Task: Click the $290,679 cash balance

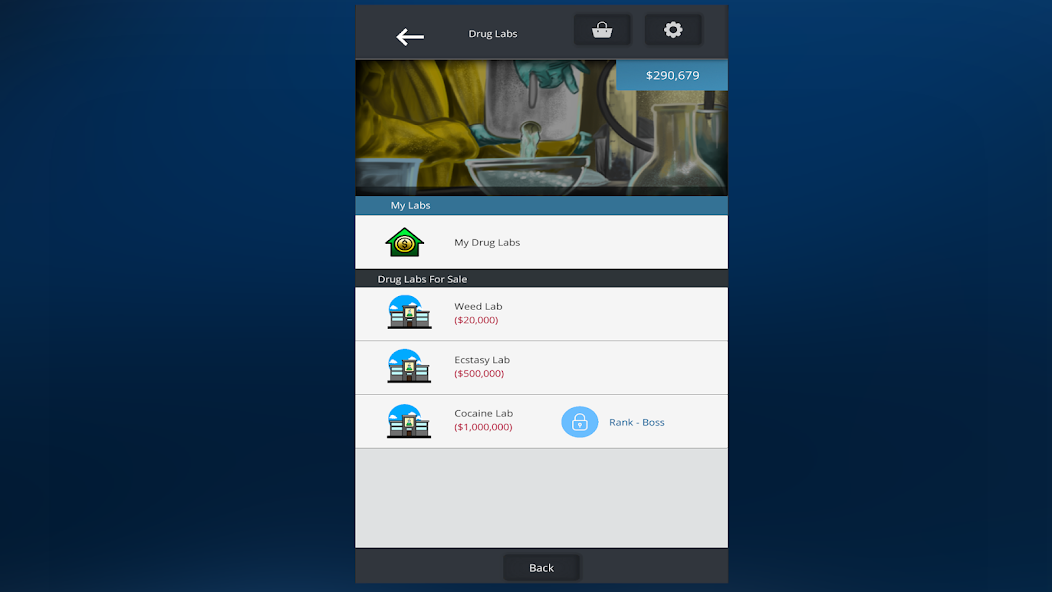Action: coord(672,75)
